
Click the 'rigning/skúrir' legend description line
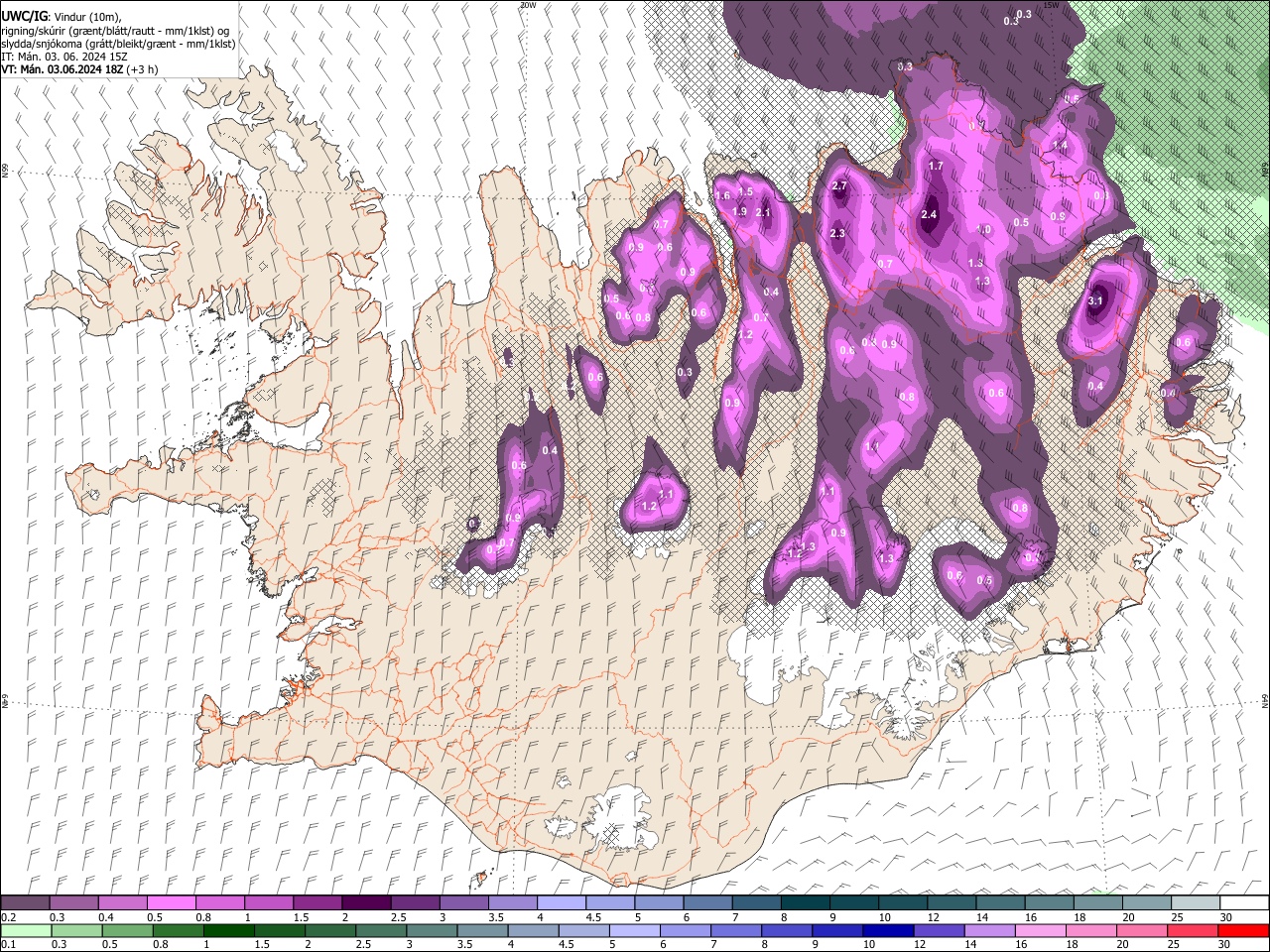tap(116, 31)
